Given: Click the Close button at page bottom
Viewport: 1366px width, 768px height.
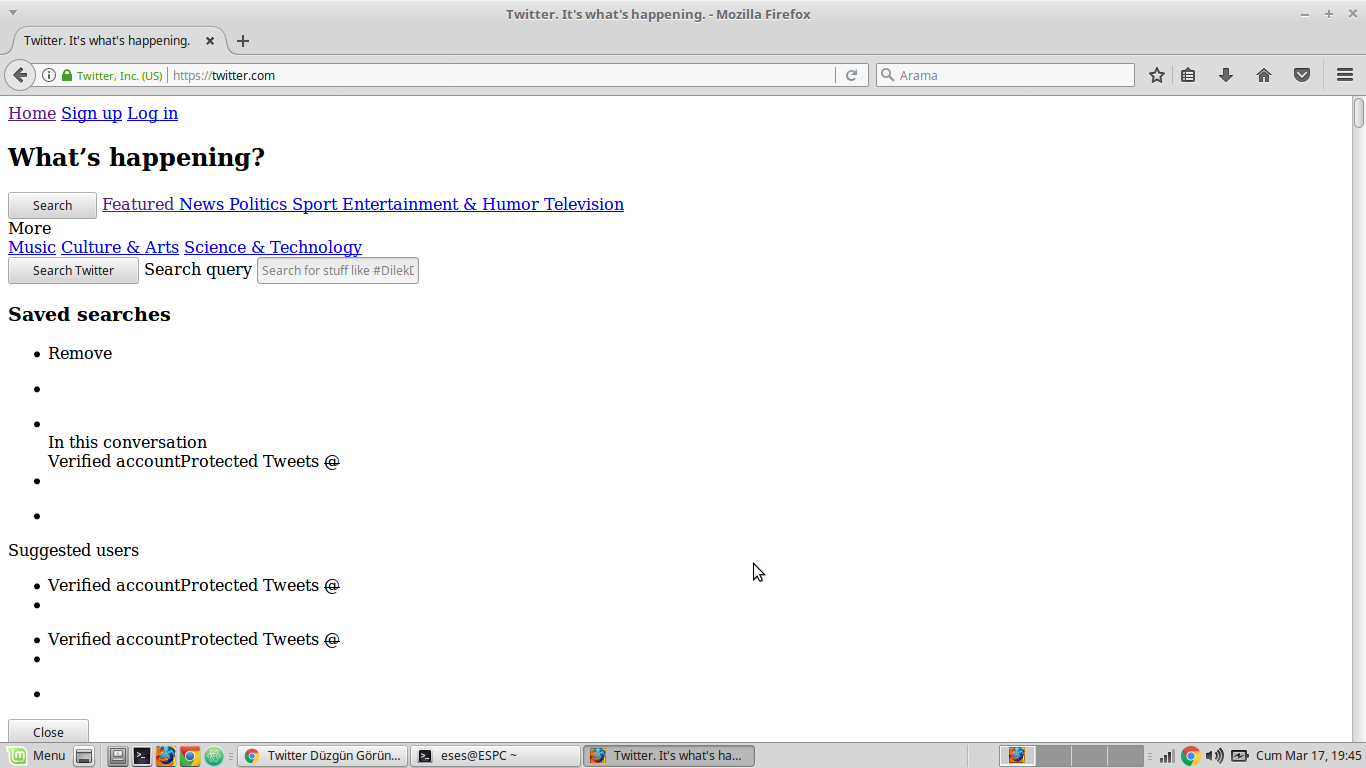Looking at the screenshot, I should coord(48,731).
